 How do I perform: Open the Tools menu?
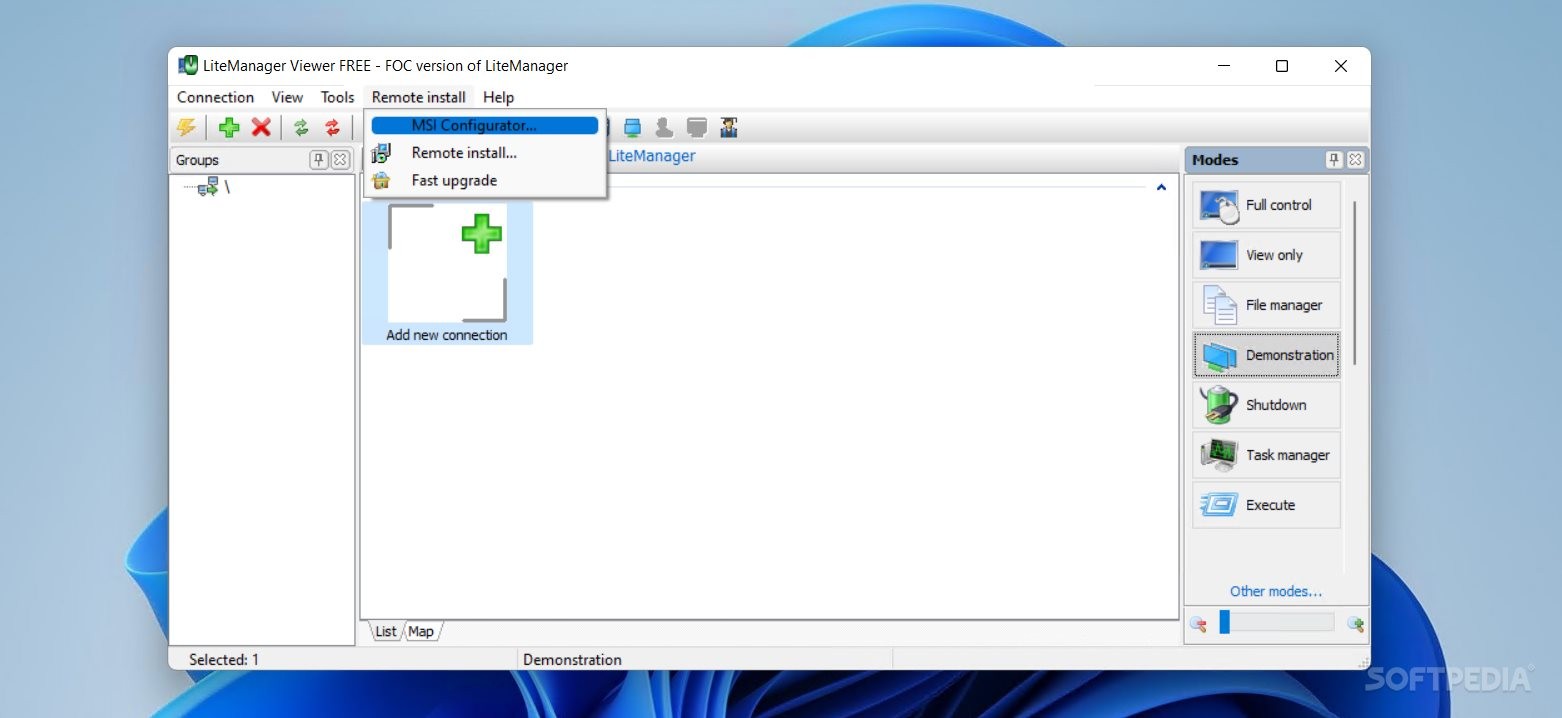337,97
